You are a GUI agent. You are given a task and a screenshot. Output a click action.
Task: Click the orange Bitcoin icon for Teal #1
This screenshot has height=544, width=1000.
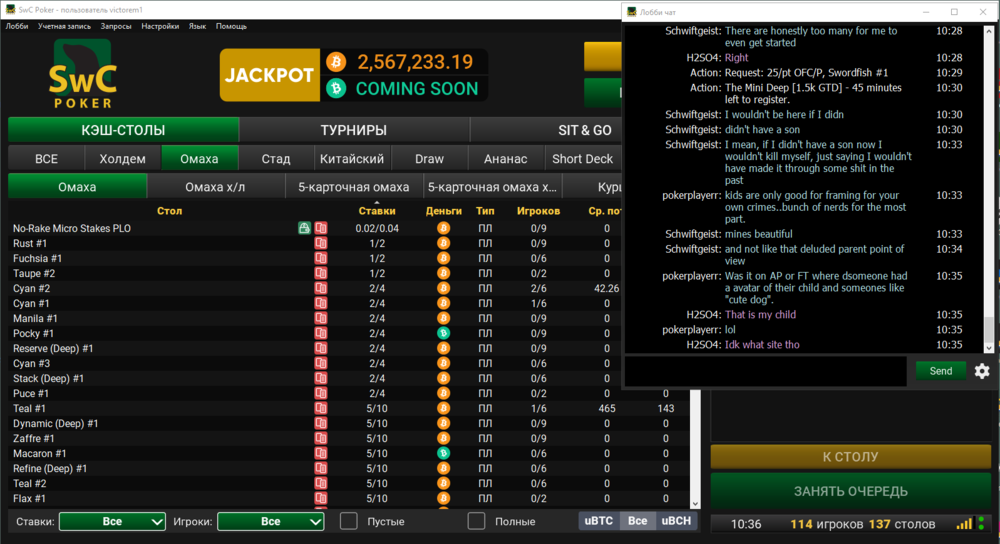click(443, 409)
